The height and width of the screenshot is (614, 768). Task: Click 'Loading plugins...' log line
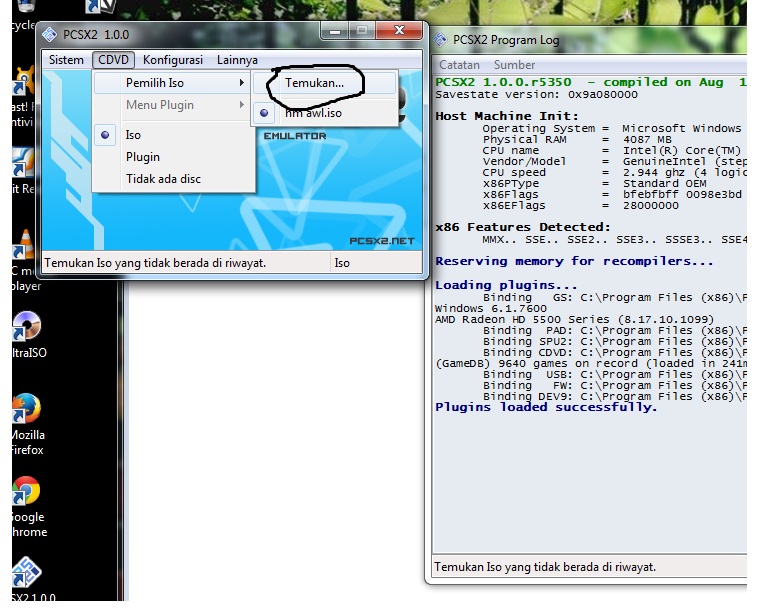pyautogui.click(x=506, y=285)
